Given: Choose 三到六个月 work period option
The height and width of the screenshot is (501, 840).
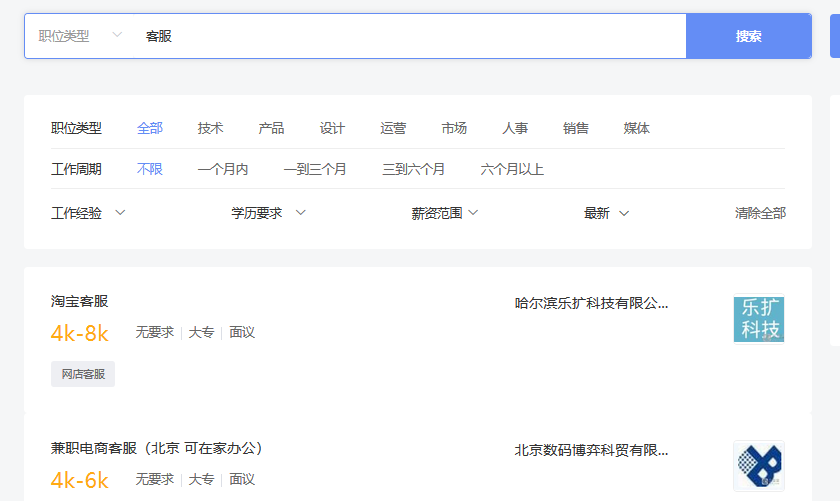Looking at the screenshot, I should 414,169.
